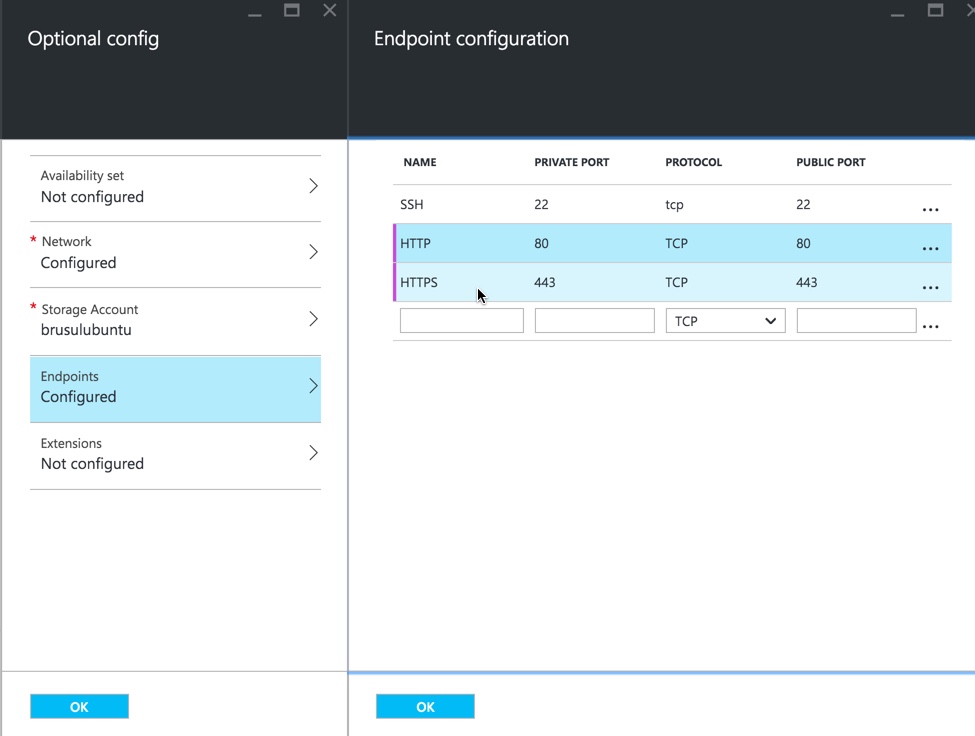The image size is (975, 736).
Task: Confirm Endpoint configuration with OK button
Action: click(x=425, y=707)
